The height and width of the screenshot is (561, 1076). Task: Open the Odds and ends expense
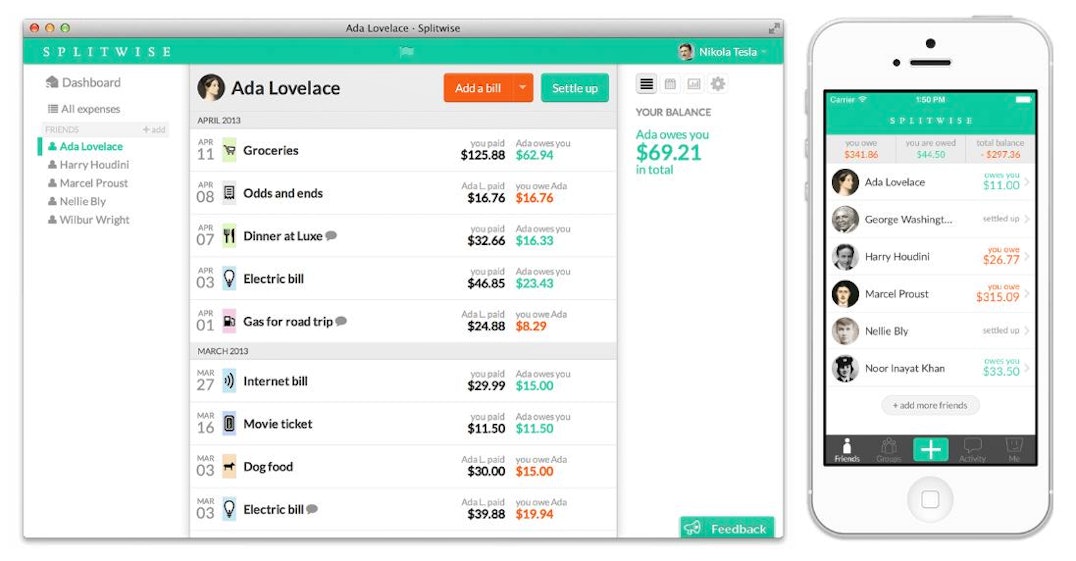[x=404, y=193]
